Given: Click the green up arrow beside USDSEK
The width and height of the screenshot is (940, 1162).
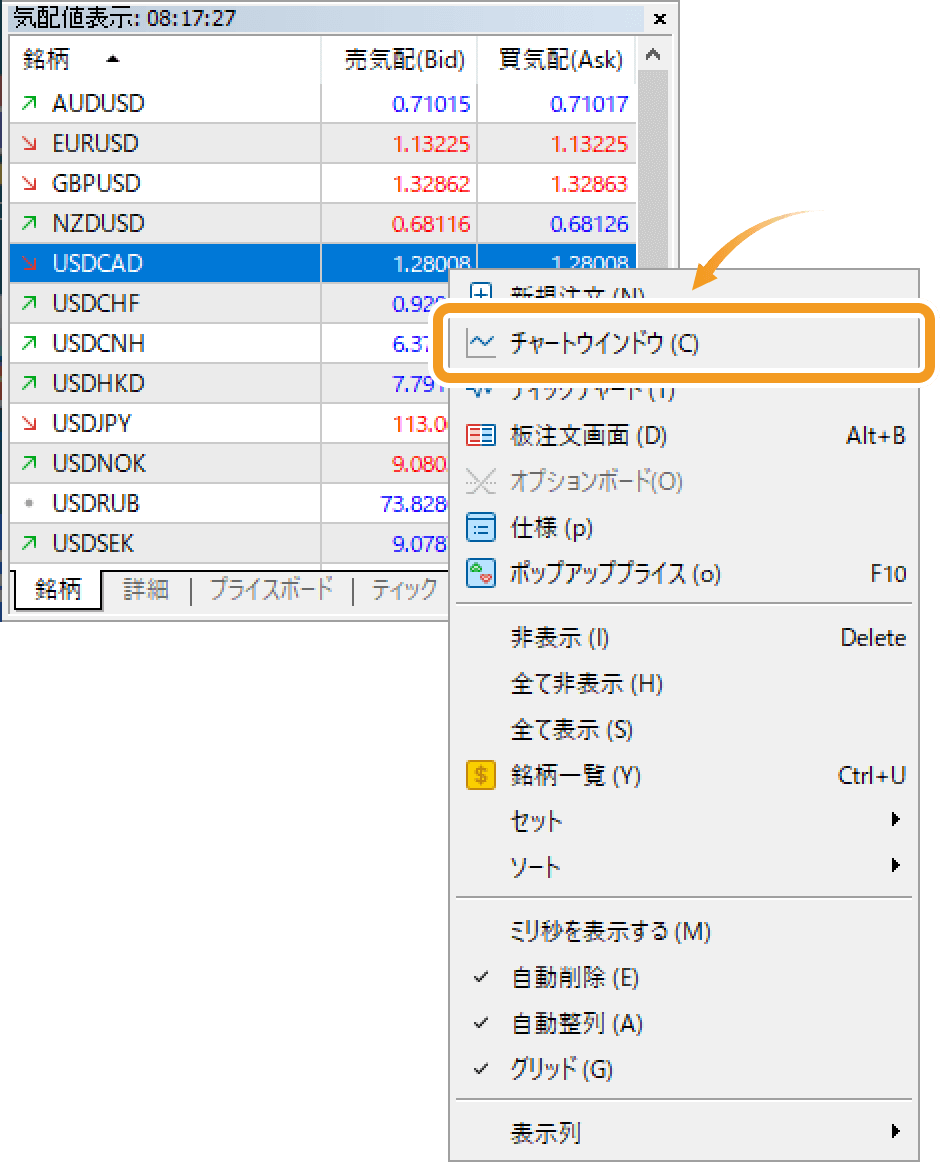Looking at the screenshot, I should (30, 543).
